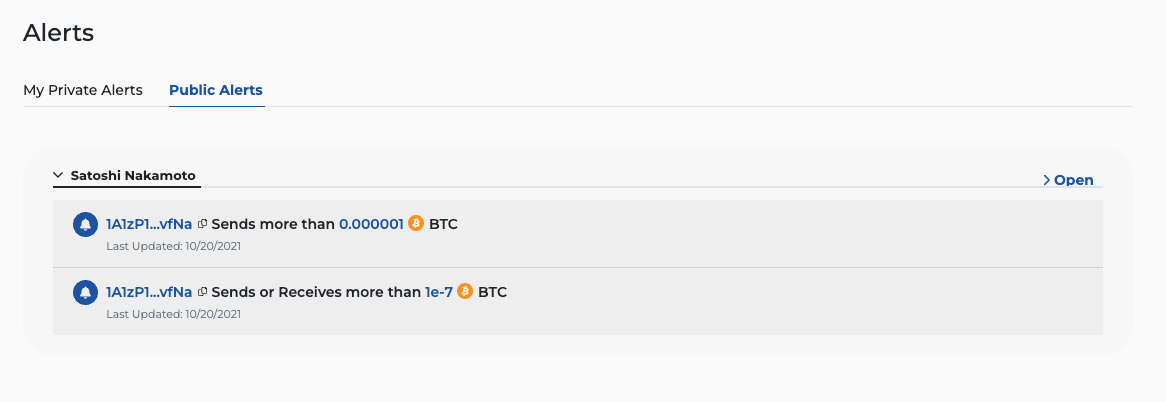The height and width of the screenshot is (402, 1166).
Task: Click the right chevron beside Open
Action: click(x=1046, y=180)
